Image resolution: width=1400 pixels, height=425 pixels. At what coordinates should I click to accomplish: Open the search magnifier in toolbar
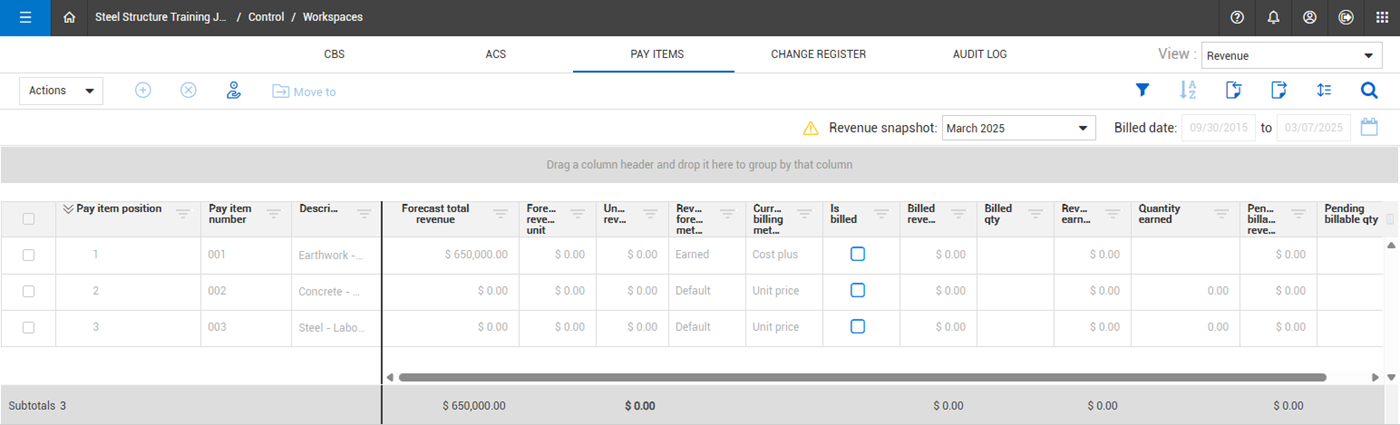(1369, 90)
